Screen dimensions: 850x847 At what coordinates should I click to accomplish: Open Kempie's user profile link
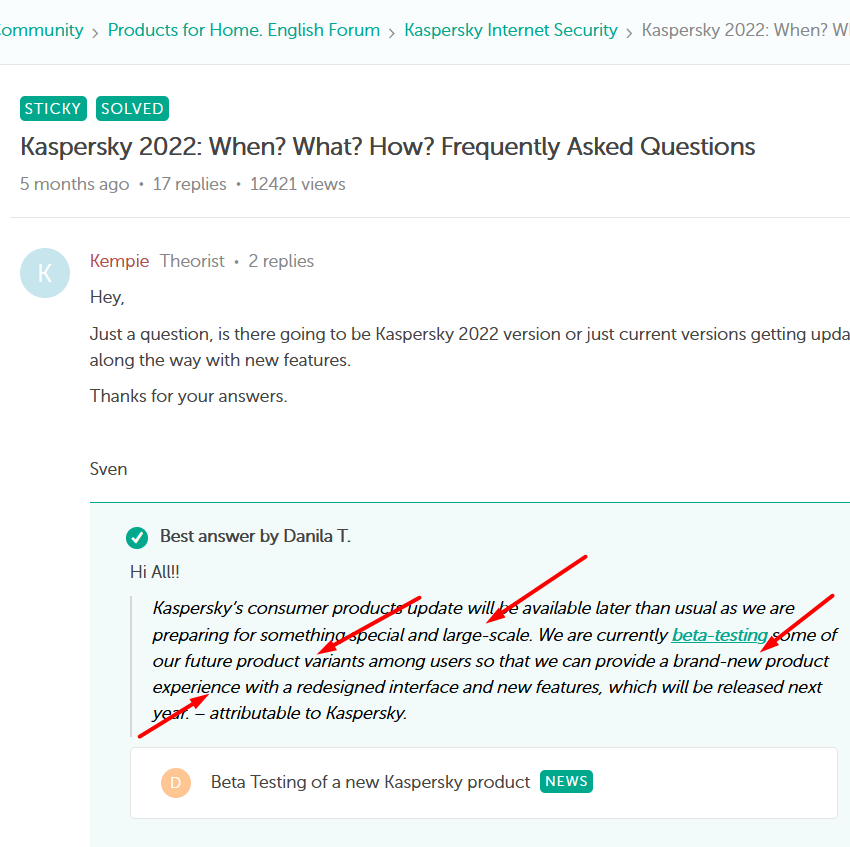[x=119, y=261]
